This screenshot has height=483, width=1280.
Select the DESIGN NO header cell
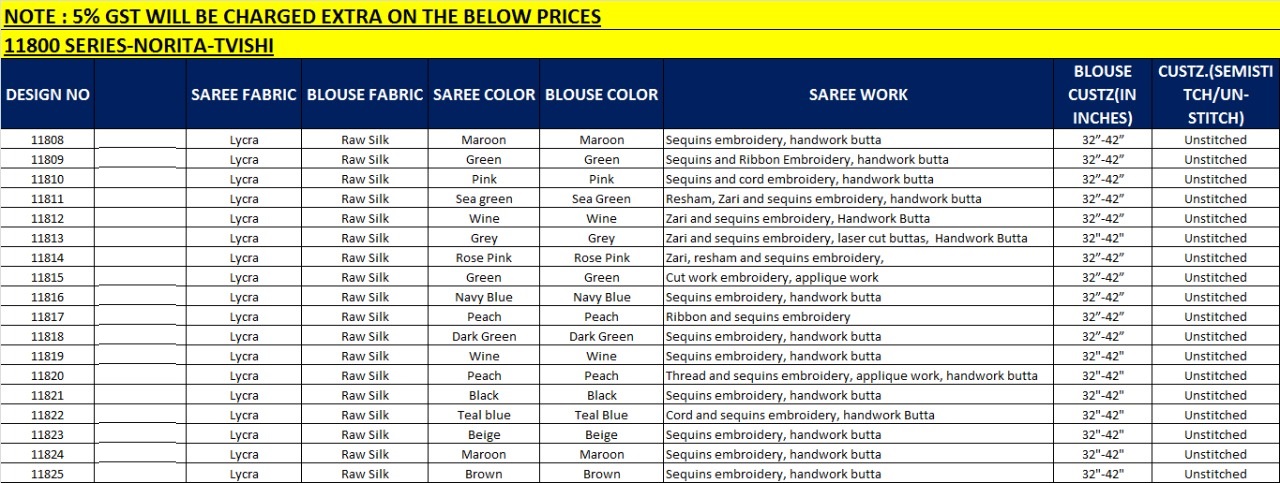coord(48,94)
